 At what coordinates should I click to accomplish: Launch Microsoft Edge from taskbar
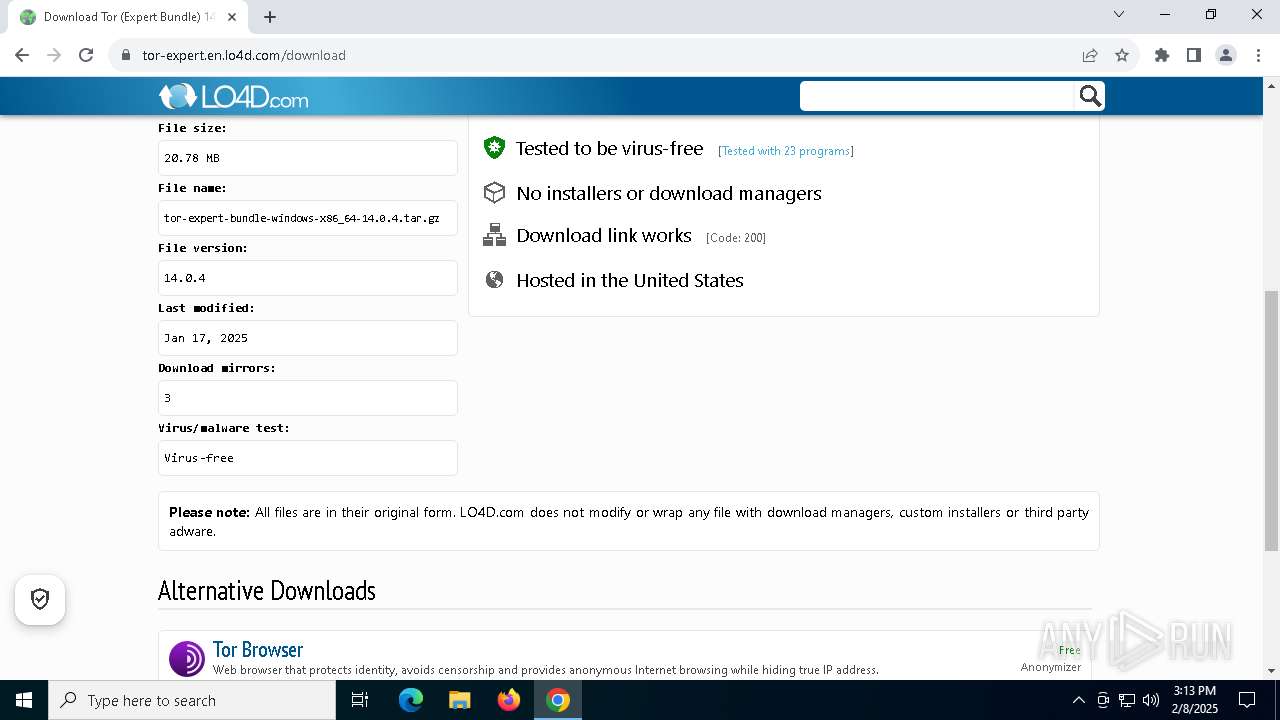(411, 700)
